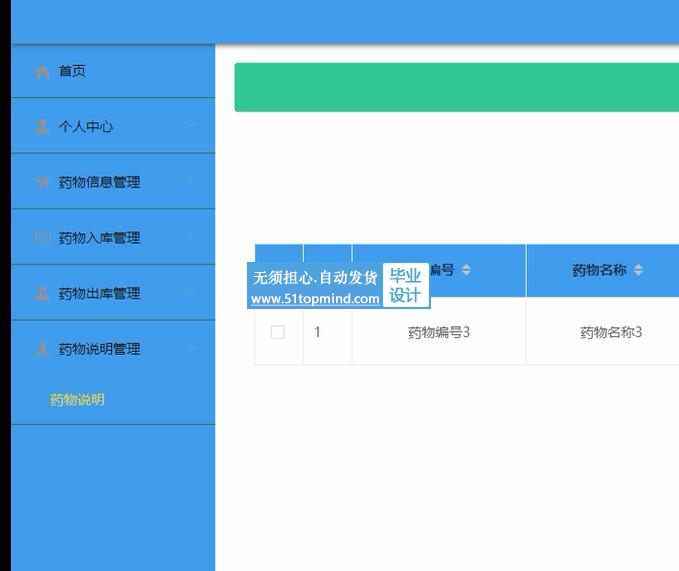Open the 药物信息管理 menu item
Image resolution: width=679 pixels, height=571 pixels.
click(113, 181)
